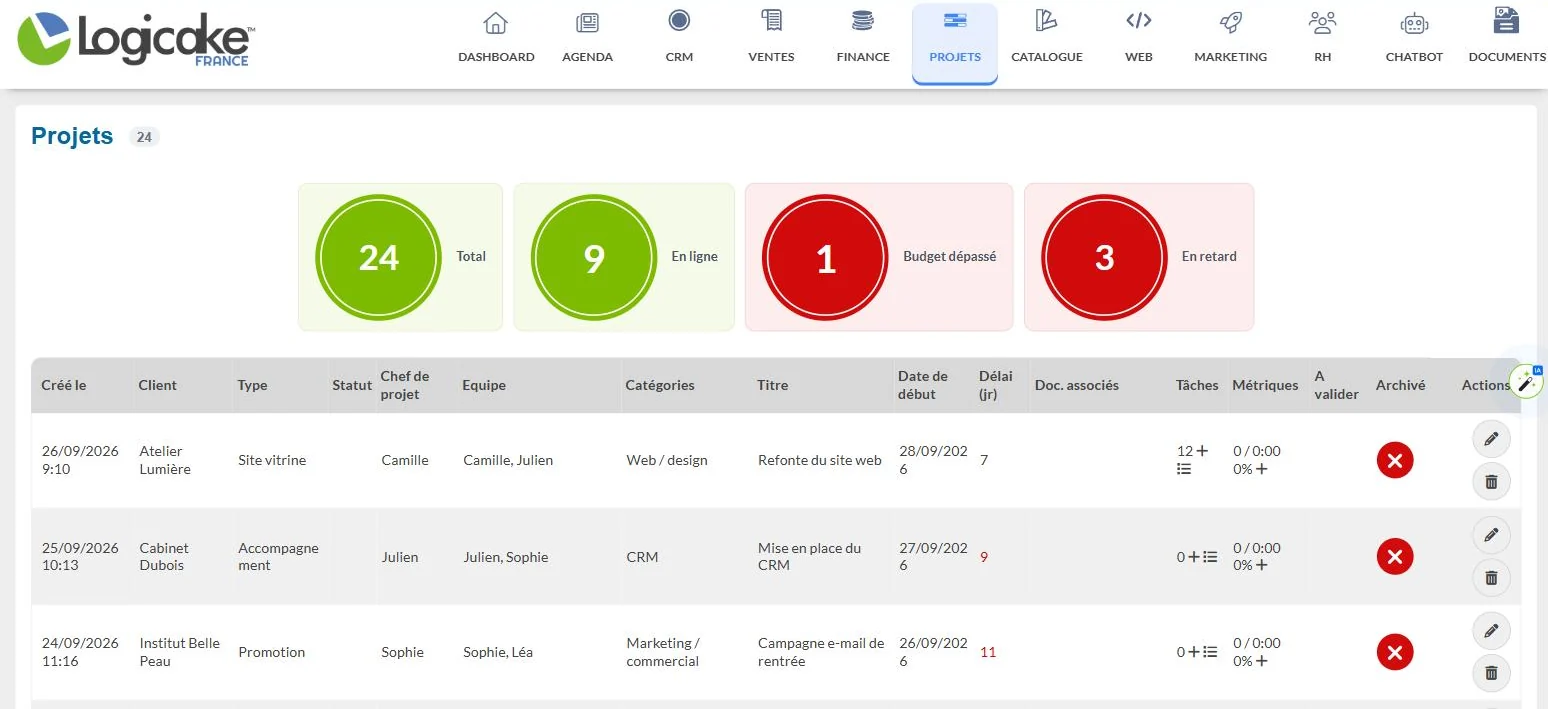Viewport: 1548px width, 709px height.
Task: Click the Métriques column header
Action: click(1265, 385)
